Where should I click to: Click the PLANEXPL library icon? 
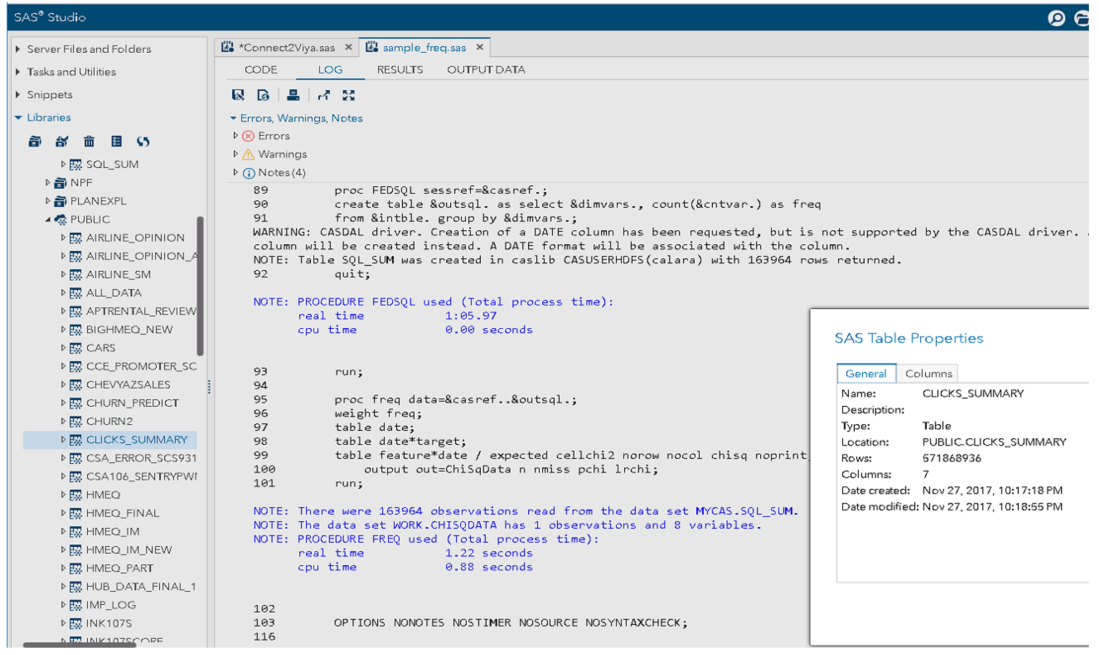[61, 201]
